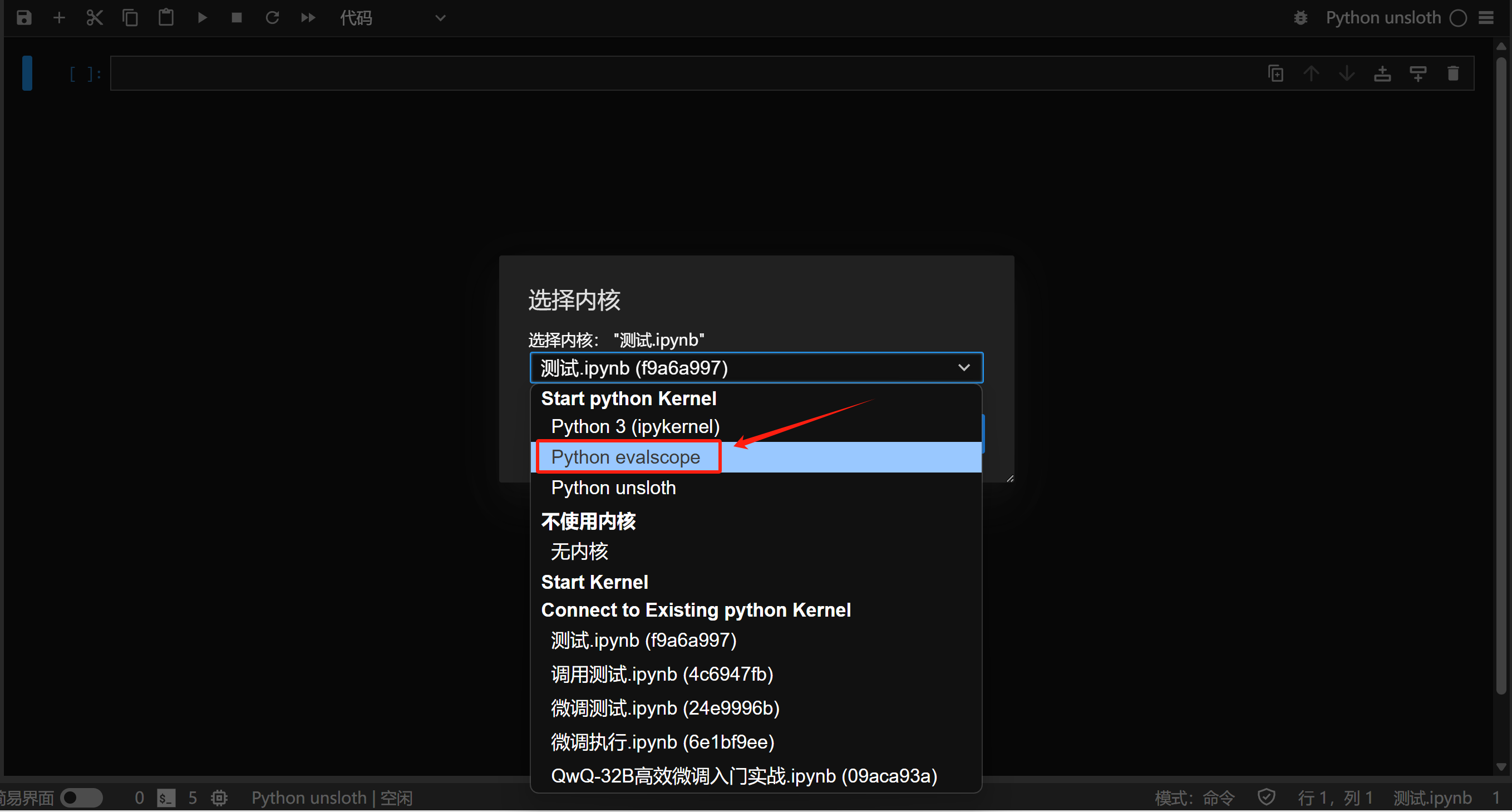This screenshot has height=812, width=1512.
Task: Cut the selected cell with scissors icon
Action: pyautogui.click(x=95, y=18)
